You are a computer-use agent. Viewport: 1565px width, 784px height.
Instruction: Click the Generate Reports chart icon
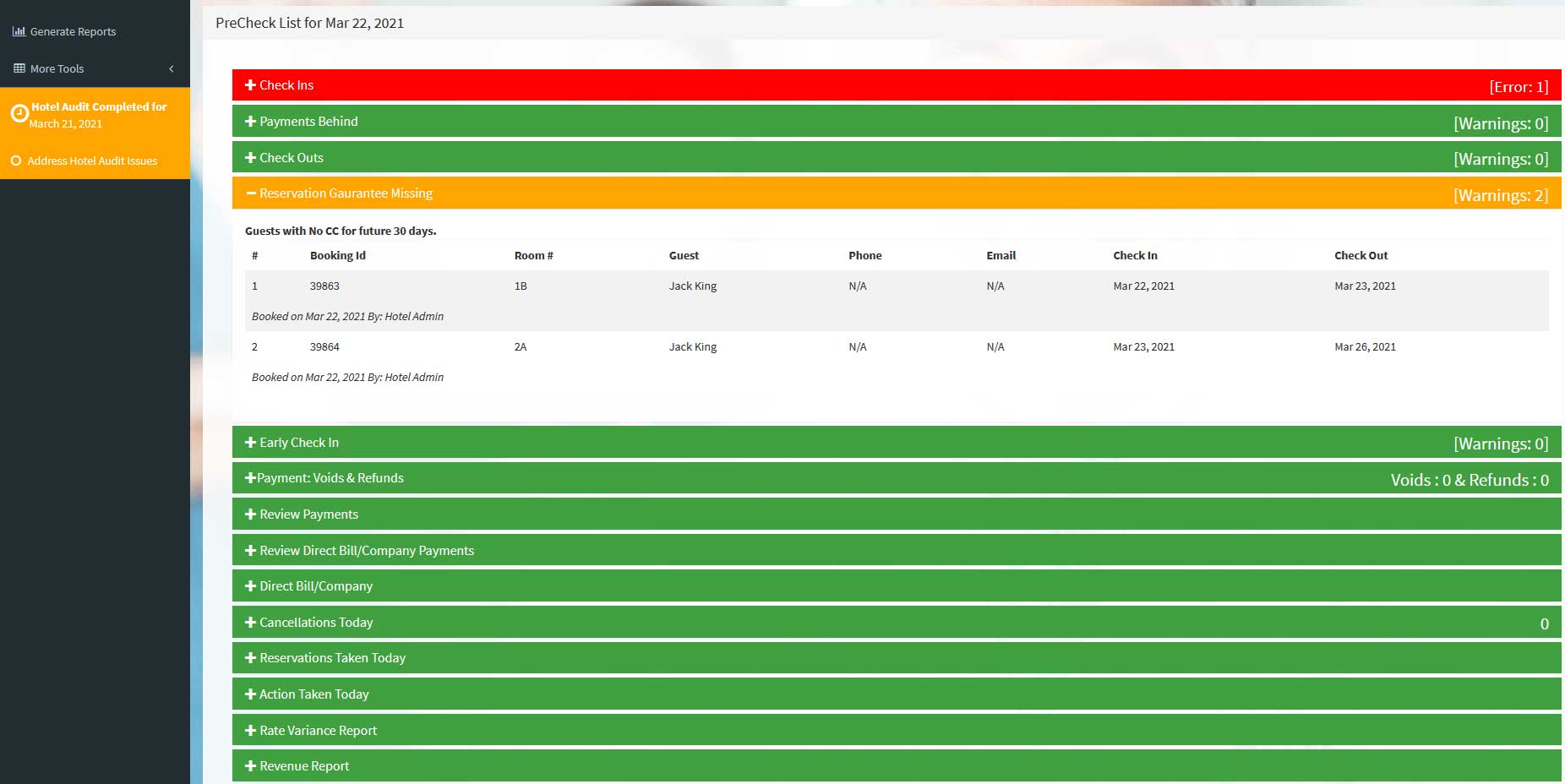tap(19, 31)
